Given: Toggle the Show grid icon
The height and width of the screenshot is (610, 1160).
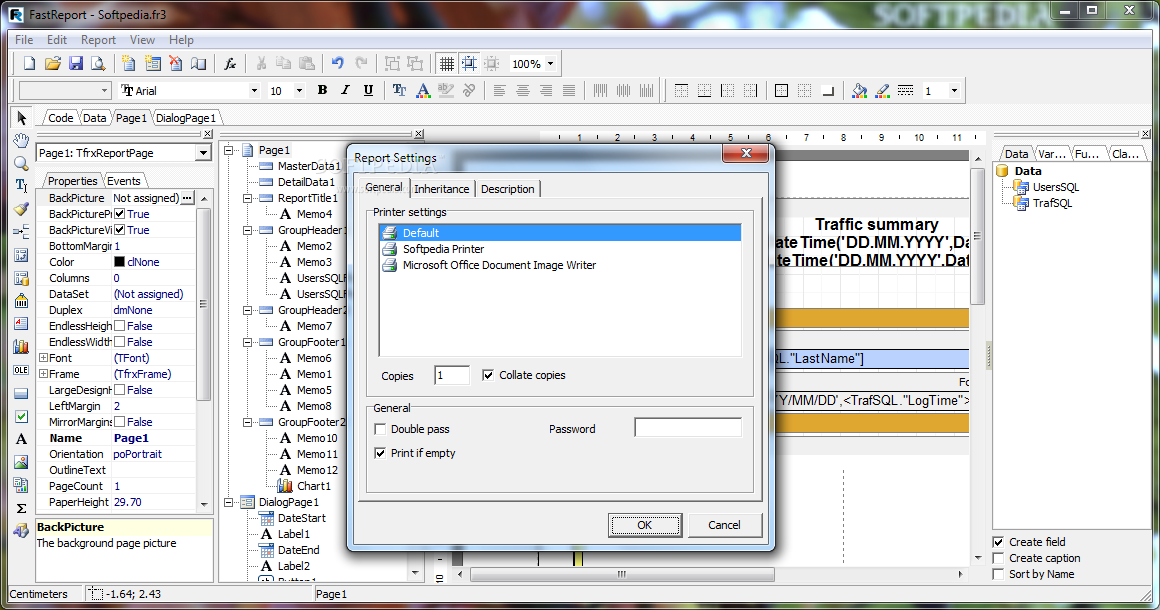Looking at the screenshot, I should [x=446, y=64].
